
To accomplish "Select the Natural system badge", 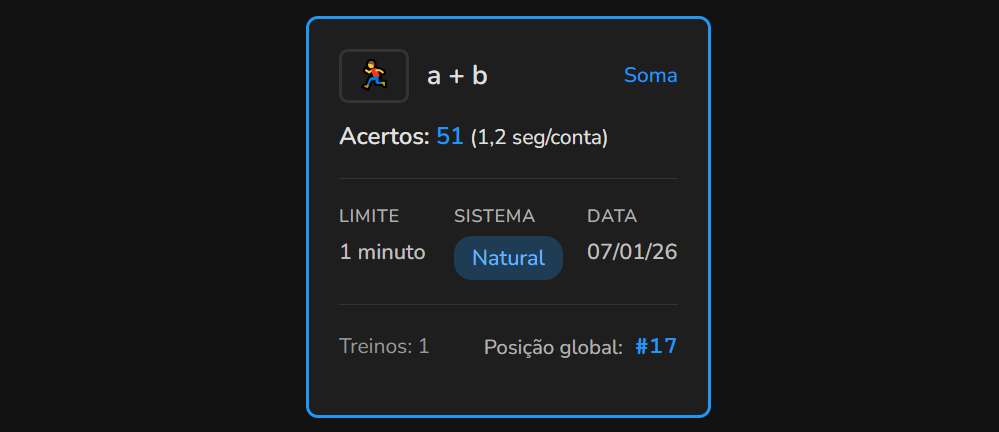I will tap(508, 258).
